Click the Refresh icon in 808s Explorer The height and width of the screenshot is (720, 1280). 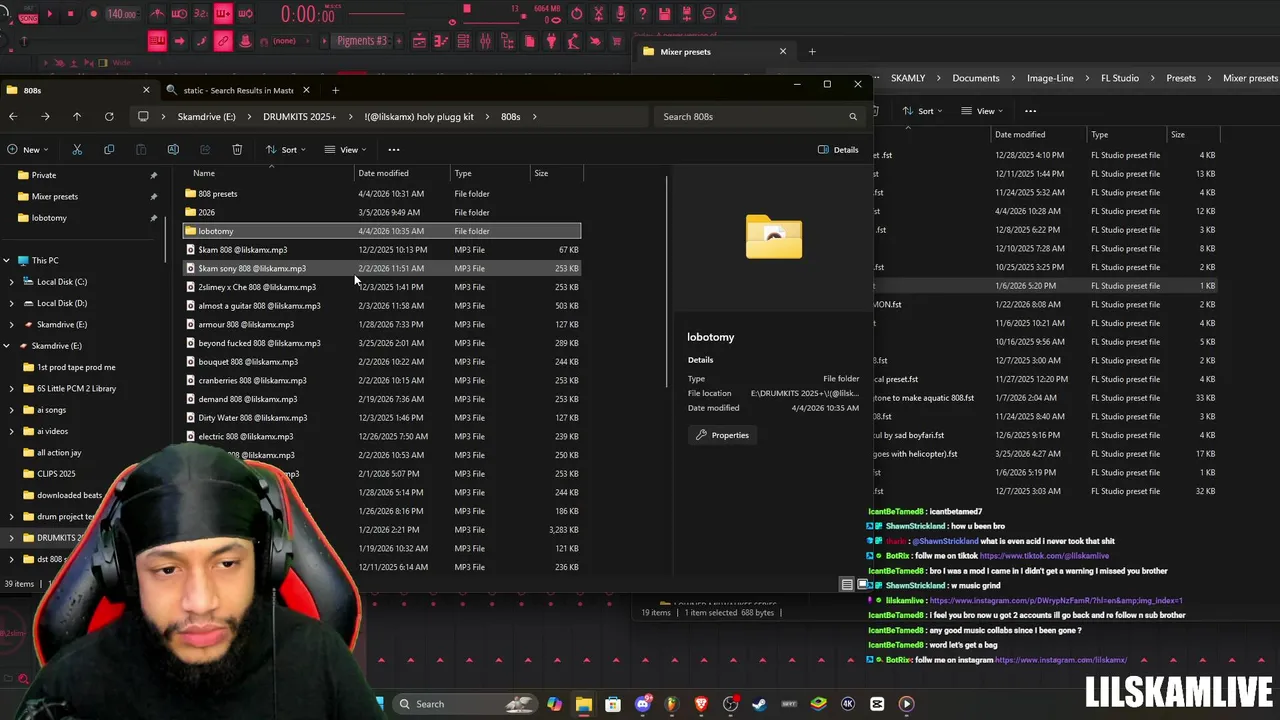(x=109, y=117)
